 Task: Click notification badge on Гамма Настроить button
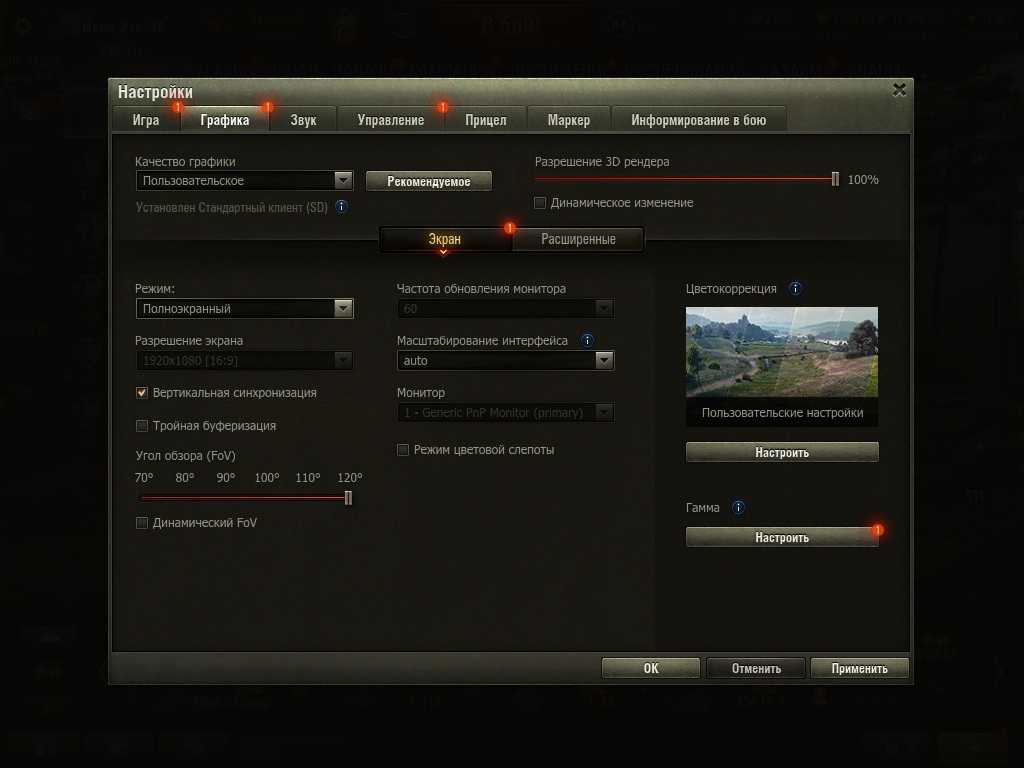click(878, 530)
